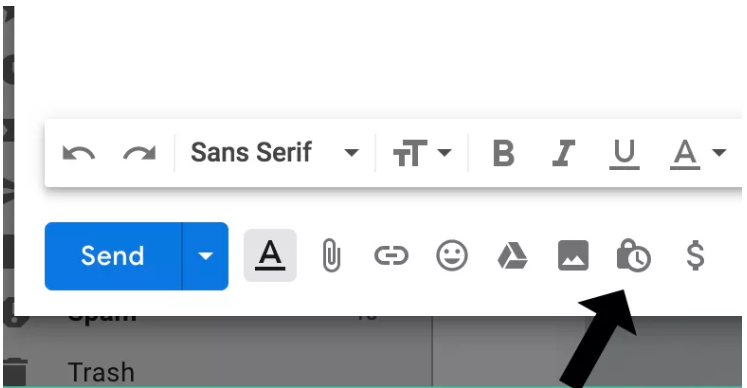Open the text color picker
Viewport: 747px width, 388px height.
[x=685, y=154]
